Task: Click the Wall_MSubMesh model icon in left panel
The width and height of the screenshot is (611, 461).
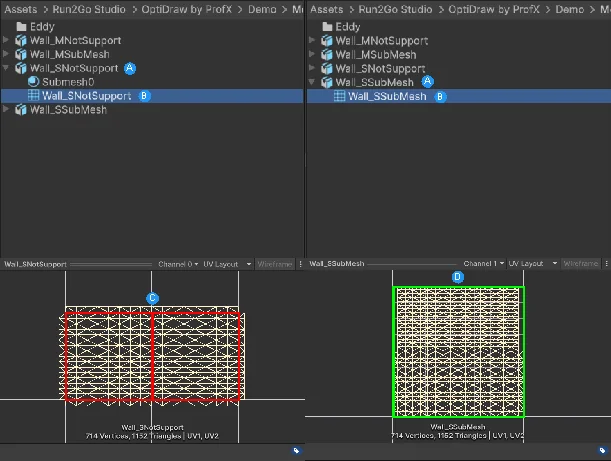Action: [x=21, y=55]
